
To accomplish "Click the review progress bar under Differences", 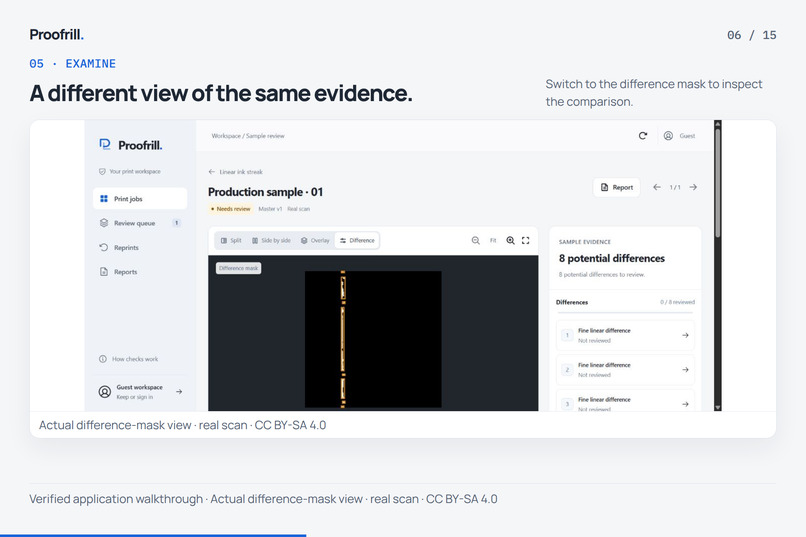I will pos(625,312).
